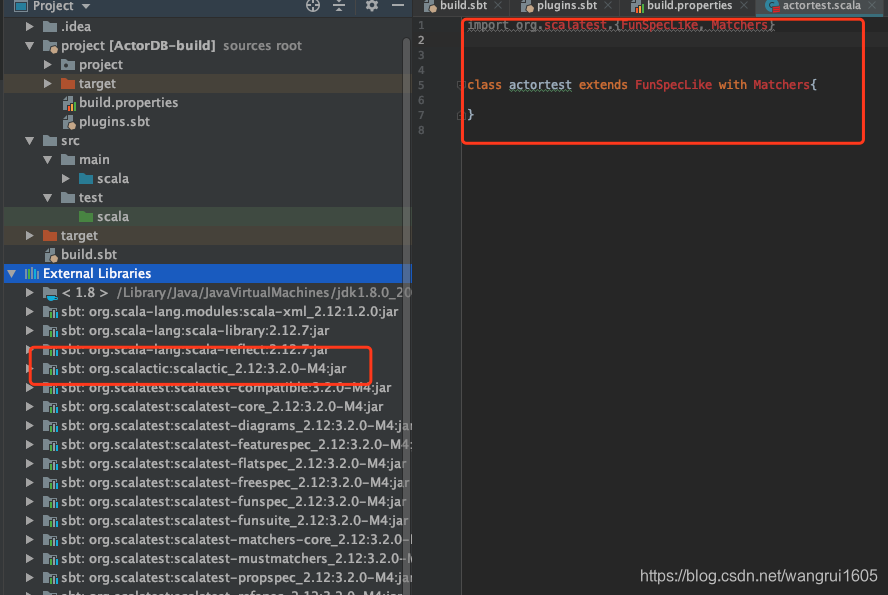
Task: Expand the nested project folder
Action: 48,65
